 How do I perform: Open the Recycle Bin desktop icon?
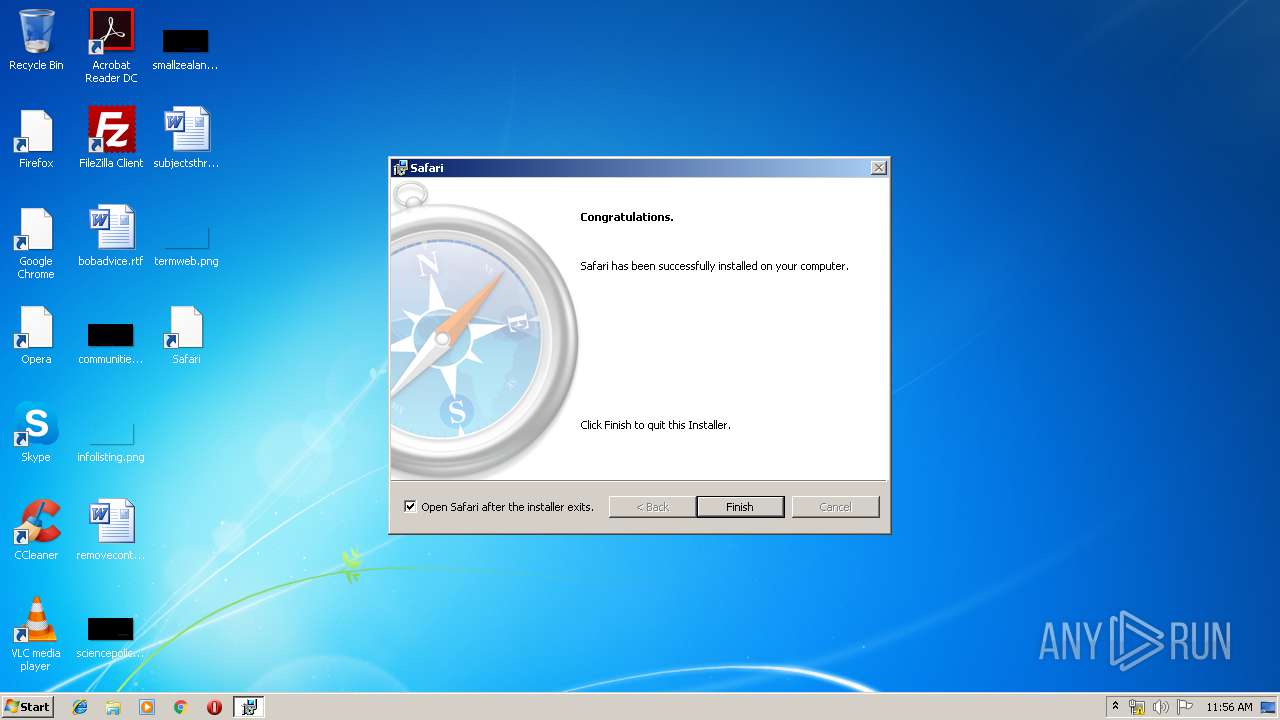click(36, 40)
